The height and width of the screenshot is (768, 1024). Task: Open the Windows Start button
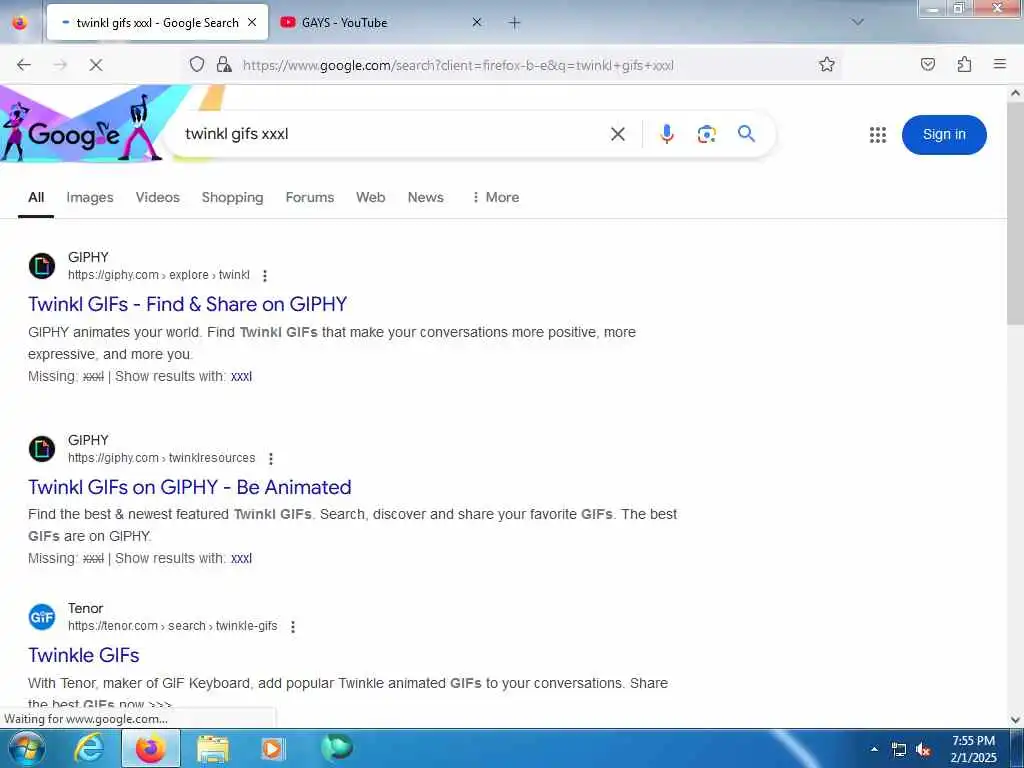(x=26, y=748)
